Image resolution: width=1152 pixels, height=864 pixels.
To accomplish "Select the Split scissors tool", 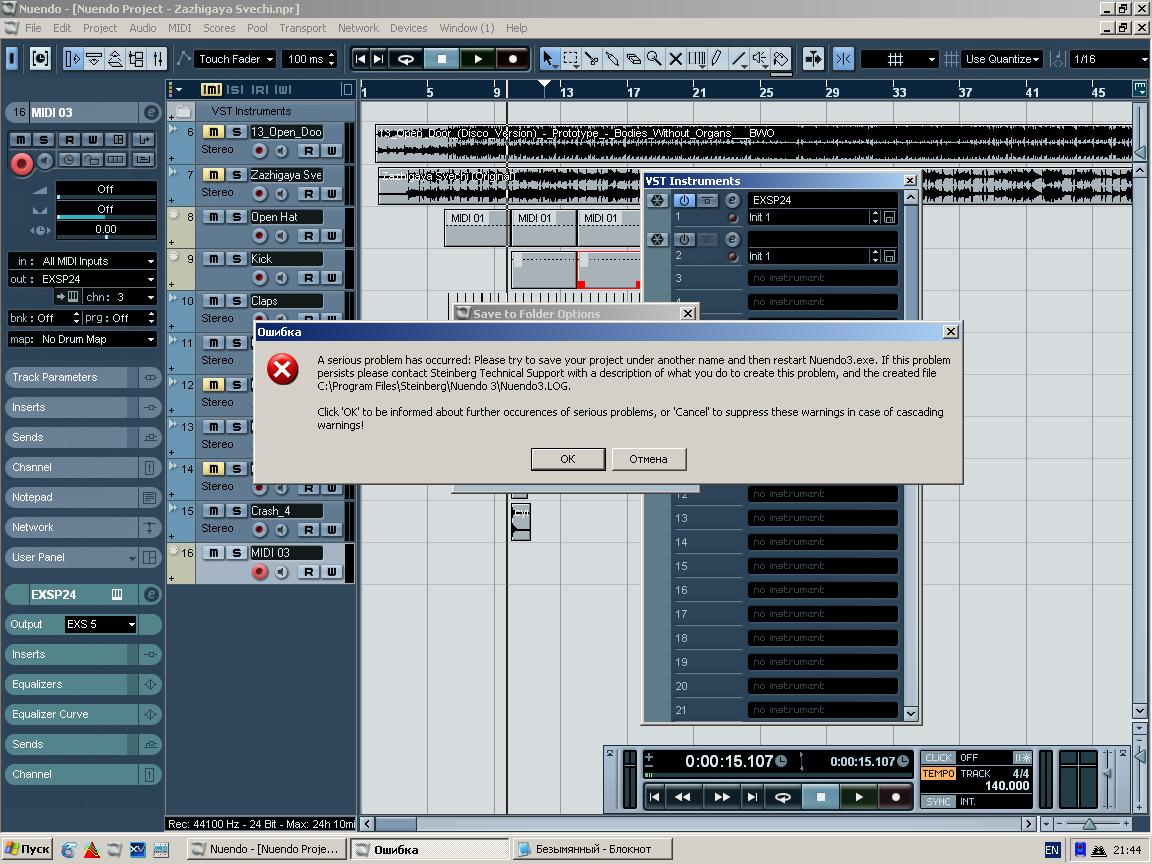I will point(591,59).
